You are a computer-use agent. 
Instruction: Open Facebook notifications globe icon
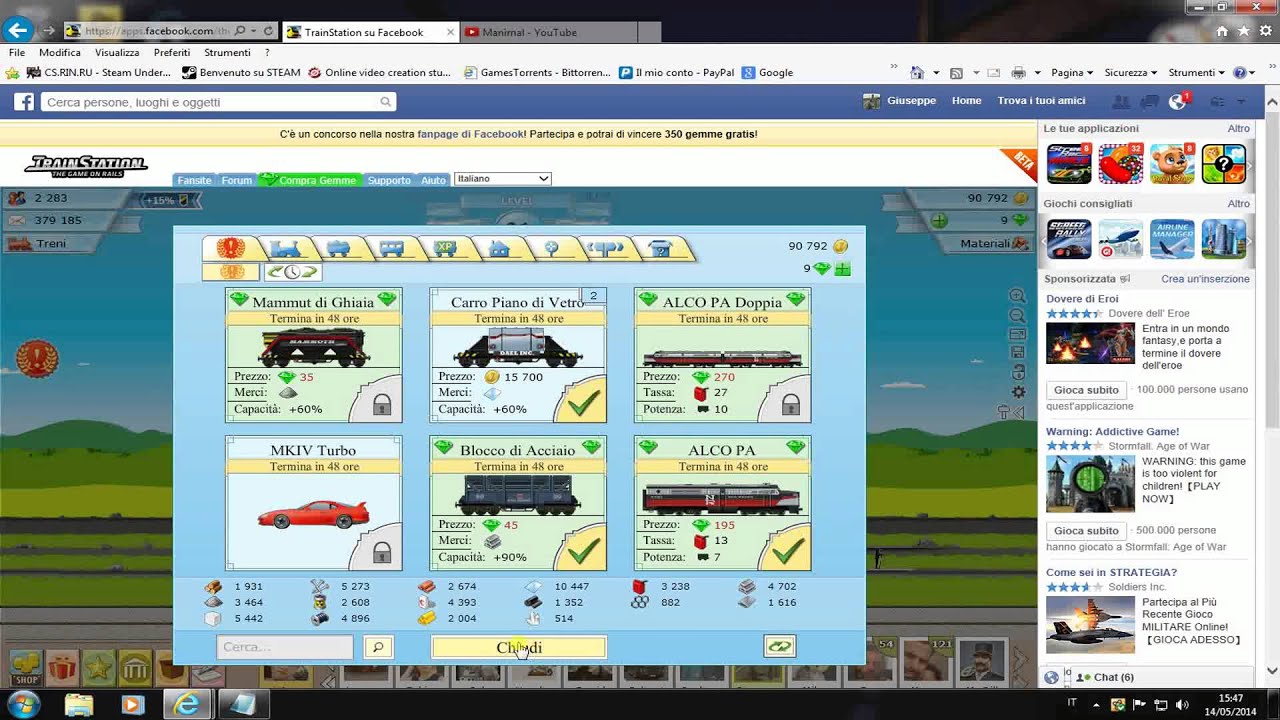(1178, 101)
